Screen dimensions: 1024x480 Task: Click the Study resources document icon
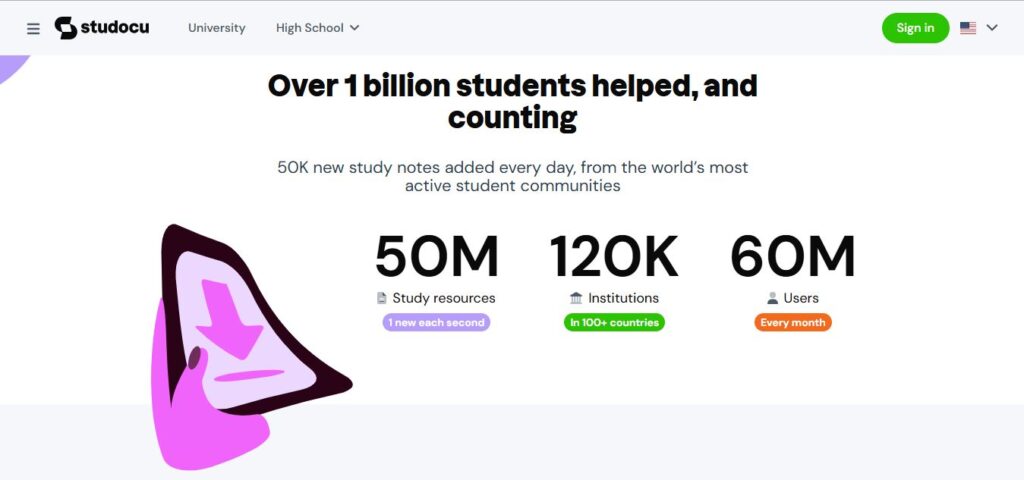coord(381,298)
